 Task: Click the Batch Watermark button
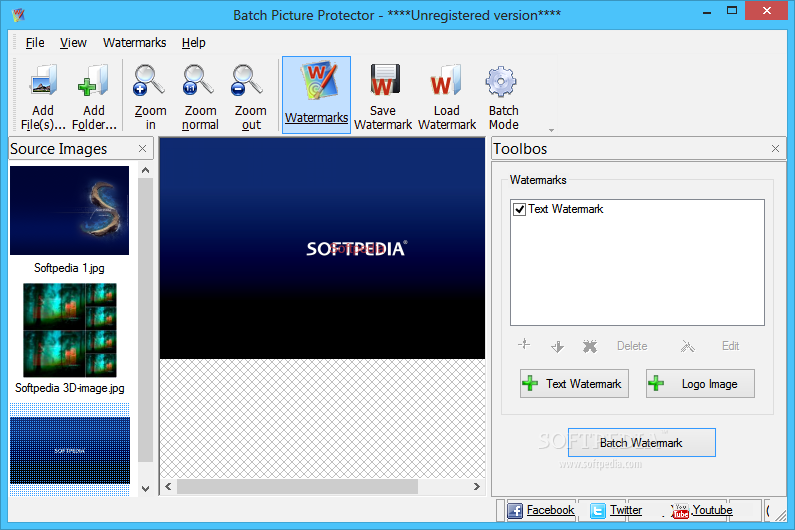click(x=641, y=442)
